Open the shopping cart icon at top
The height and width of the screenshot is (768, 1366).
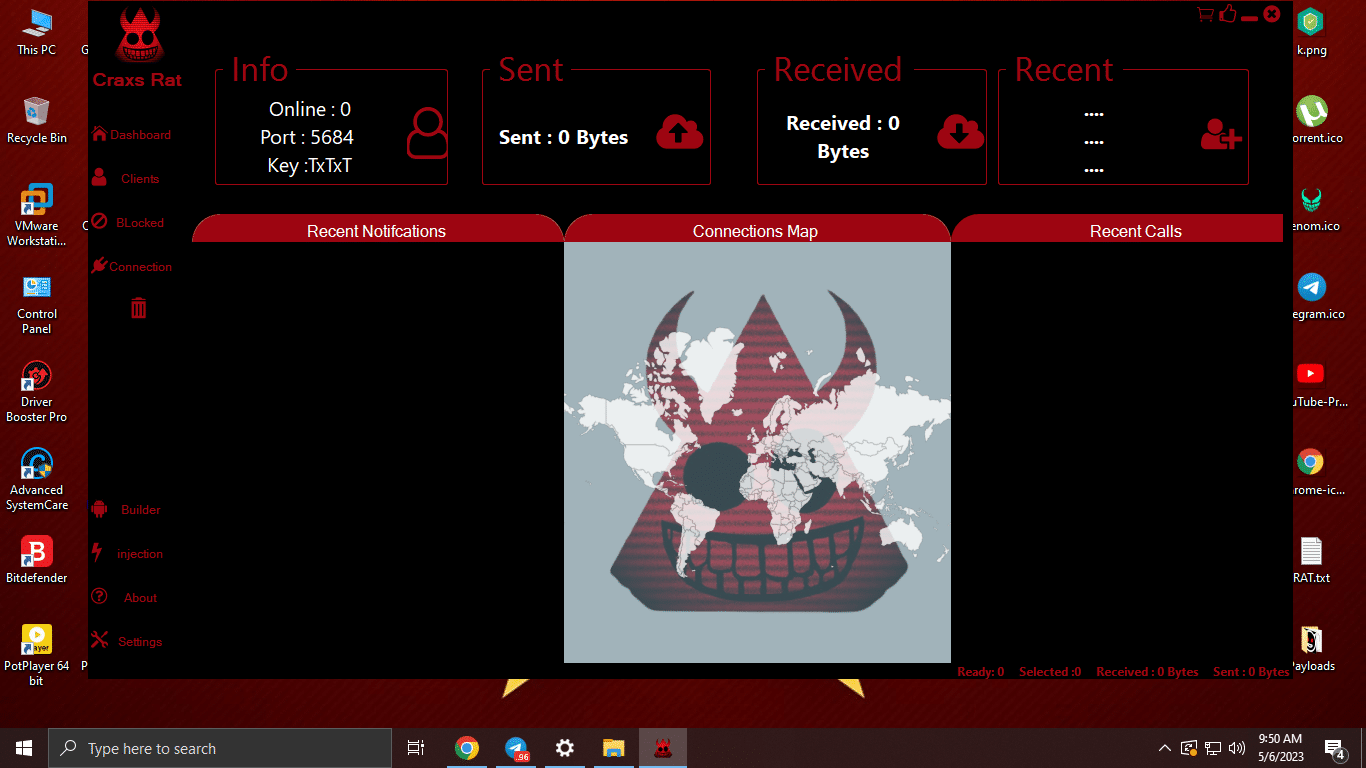click(1204, 14)
